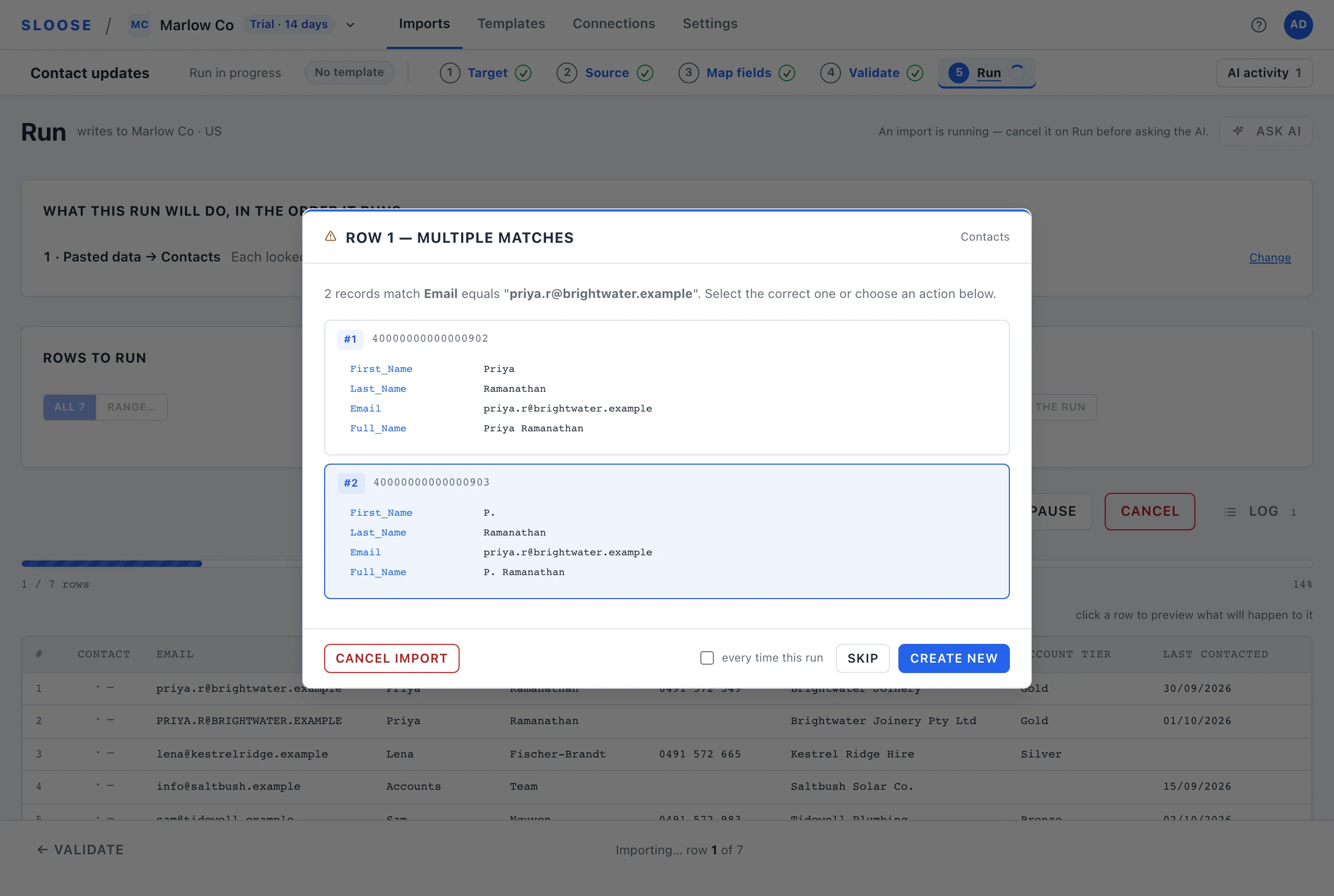Screen dimensions: 1334x896
Task: Click Full_Name value P. Ramanathan
Action: click(x=524, y=572)
